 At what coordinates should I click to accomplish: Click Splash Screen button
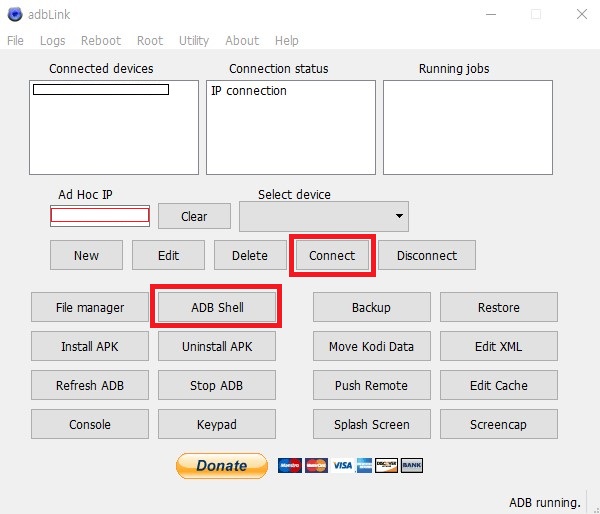tap(372, 424)
